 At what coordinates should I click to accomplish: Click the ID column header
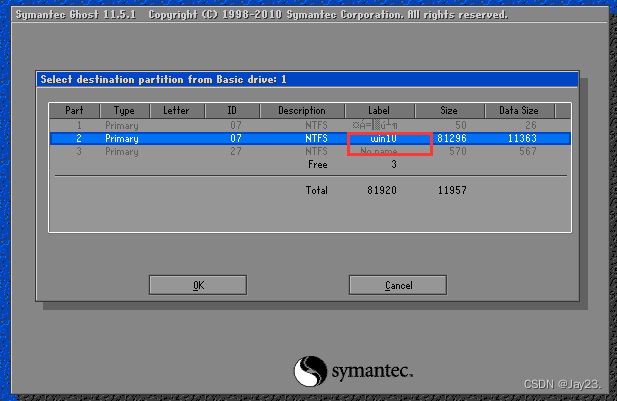click(x=232, y=111)
